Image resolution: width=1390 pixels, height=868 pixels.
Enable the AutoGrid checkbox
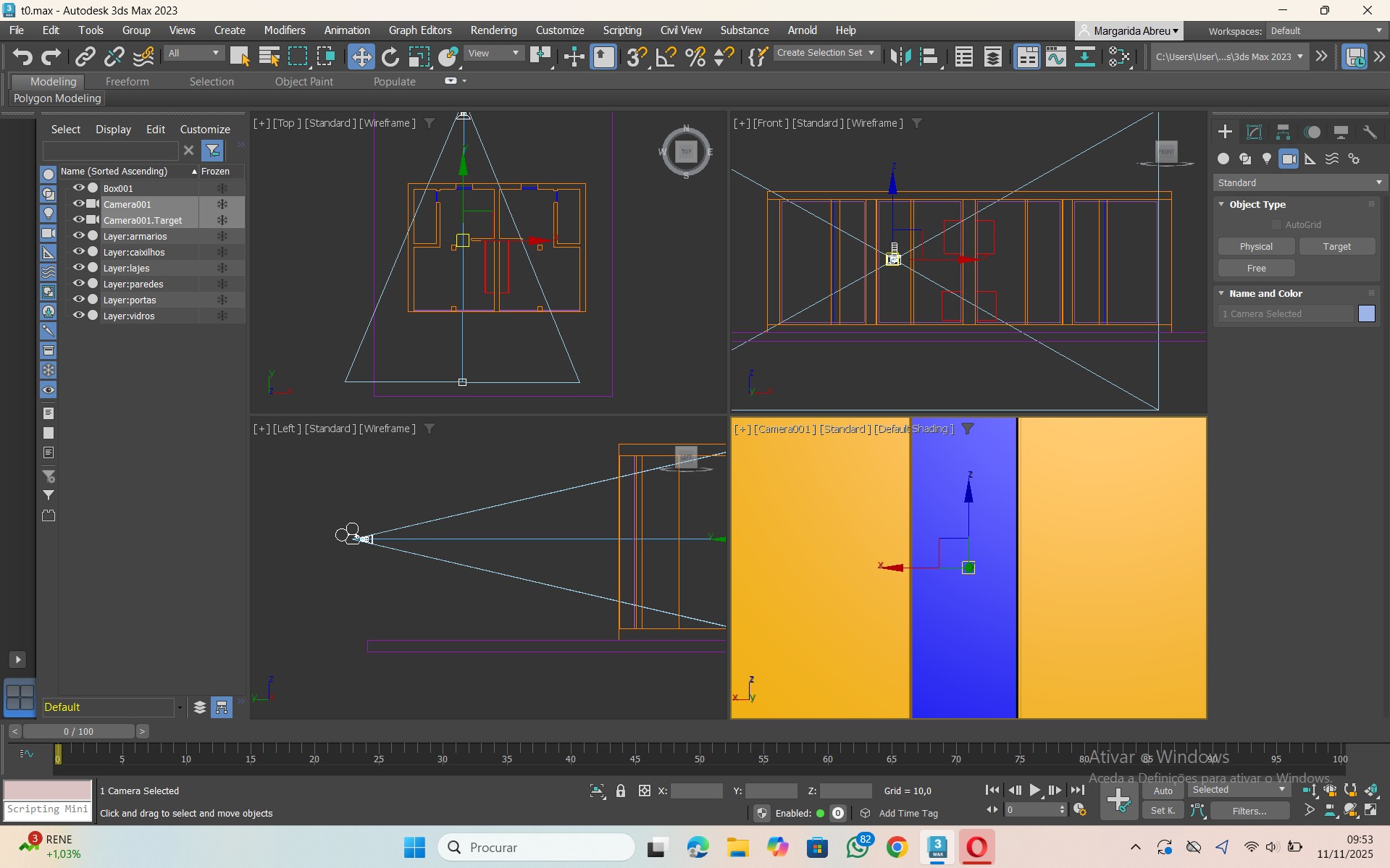click(1276, 225)
